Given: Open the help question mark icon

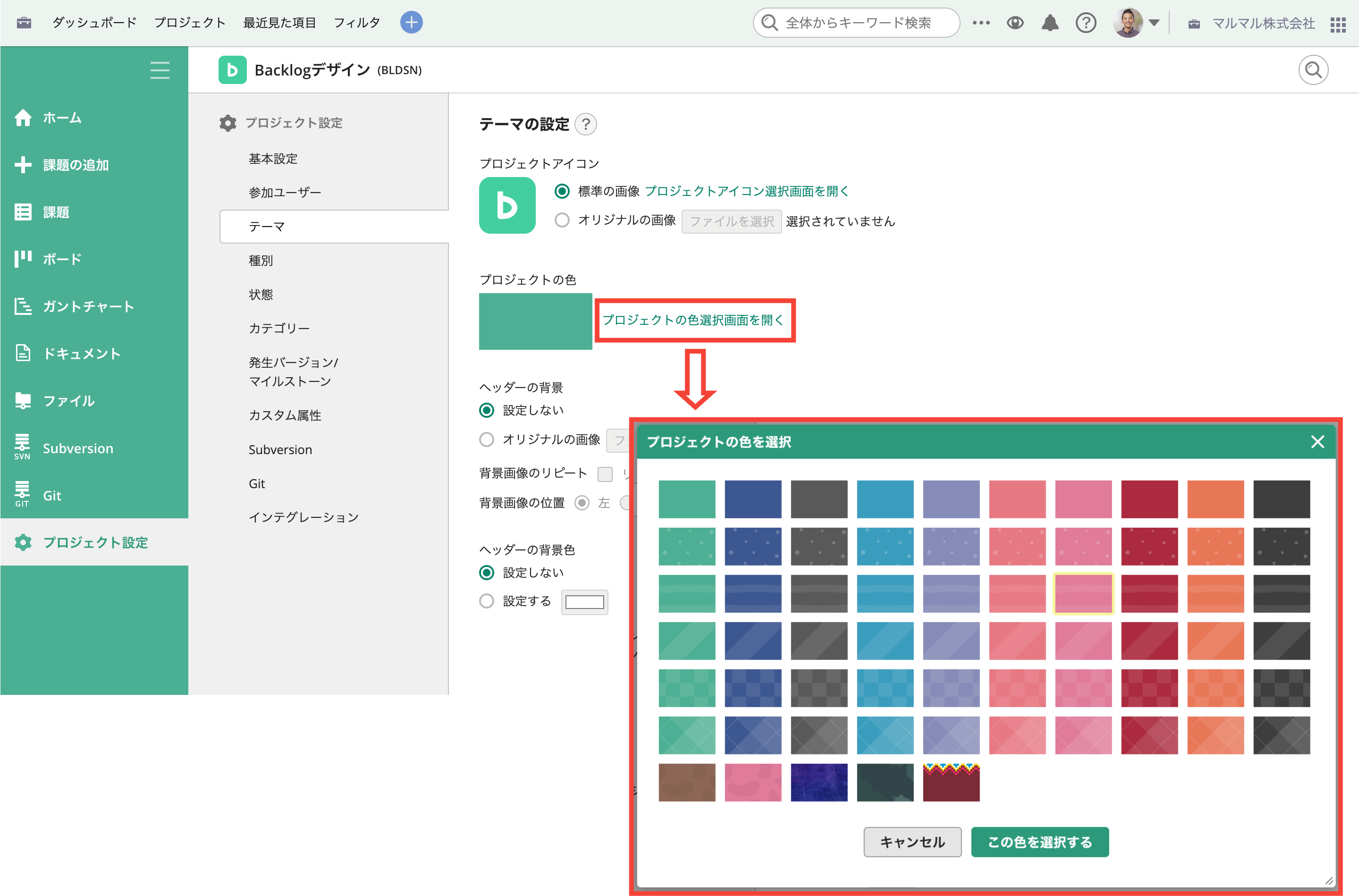Looking at the screenshot, I should pos(1086,23).
